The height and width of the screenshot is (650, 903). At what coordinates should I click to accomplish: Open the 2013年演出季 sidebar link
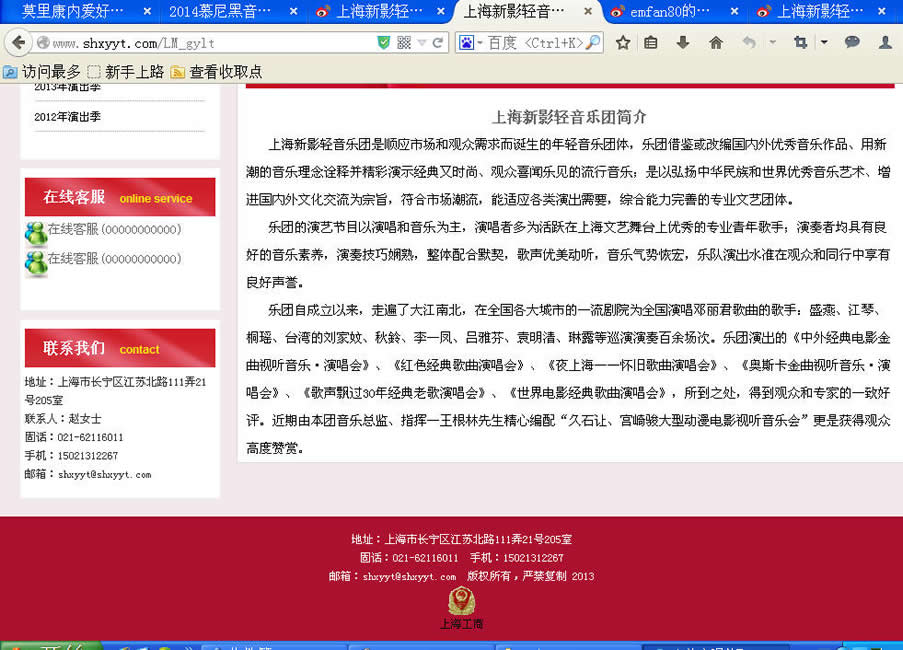(67, 87)
